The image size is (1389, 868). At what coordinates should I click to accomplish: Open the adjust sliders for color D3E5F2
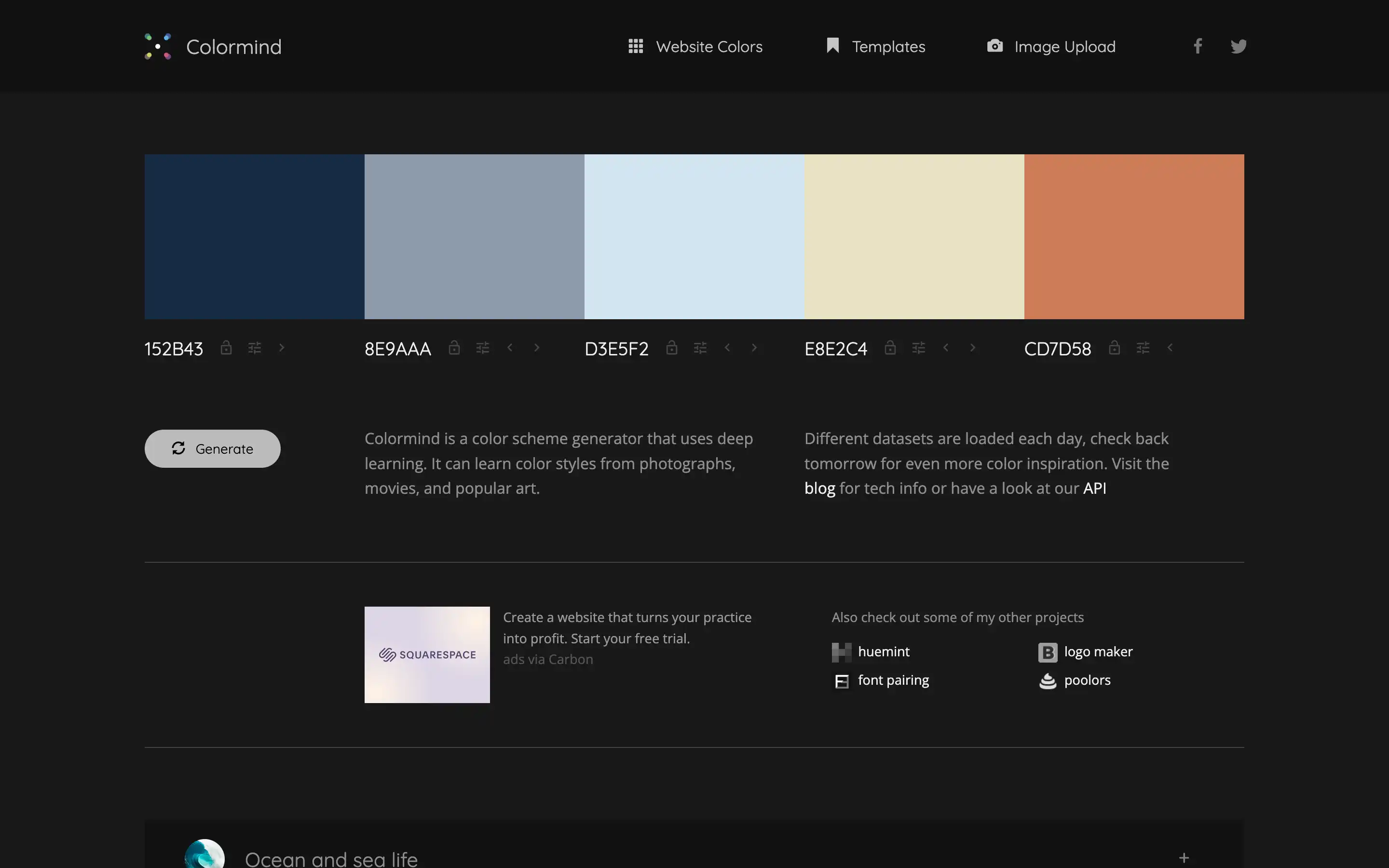[x=700, y=348]
